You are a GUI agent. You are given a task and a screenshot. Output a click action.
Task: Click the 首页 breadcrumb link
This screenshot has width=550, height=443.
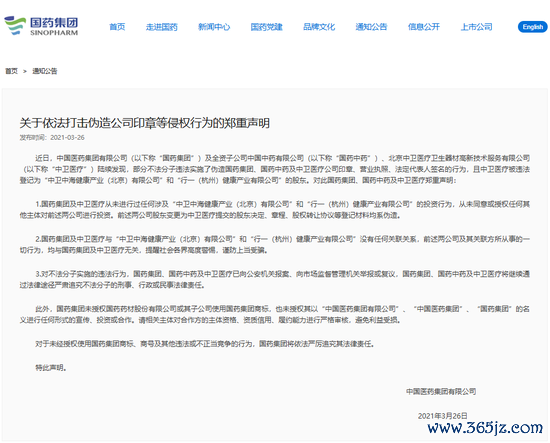[x=11, y=71]
